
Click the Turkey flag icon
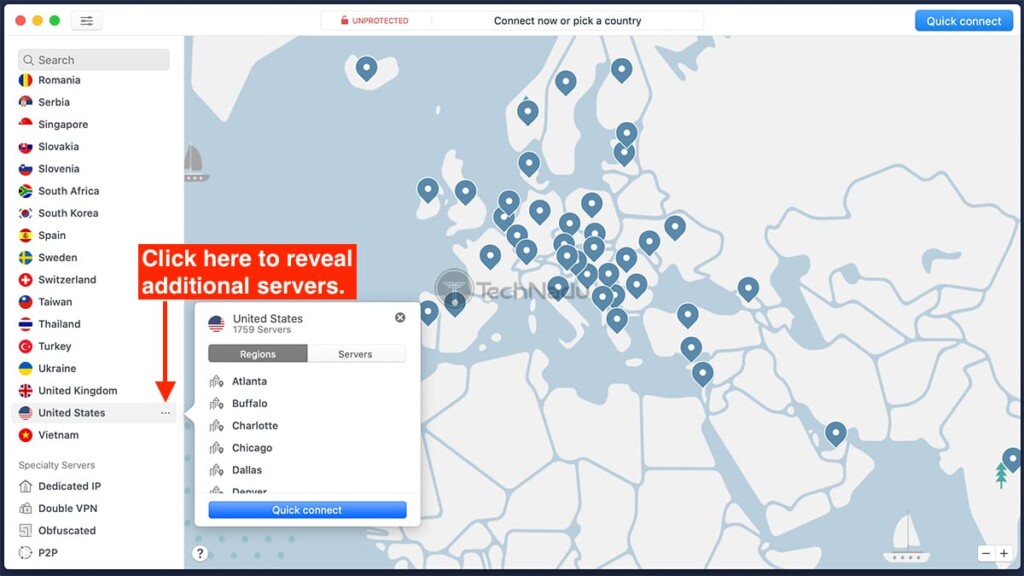(25, 347)
